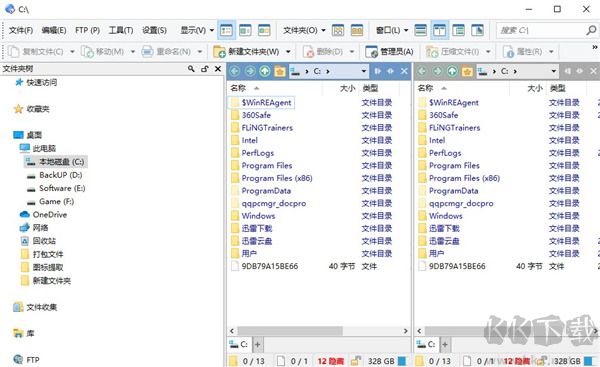Image resolution: width=600 pixels, height=367 pixels.
Task: Close the left blue pane with X
Action: [404, 71]
